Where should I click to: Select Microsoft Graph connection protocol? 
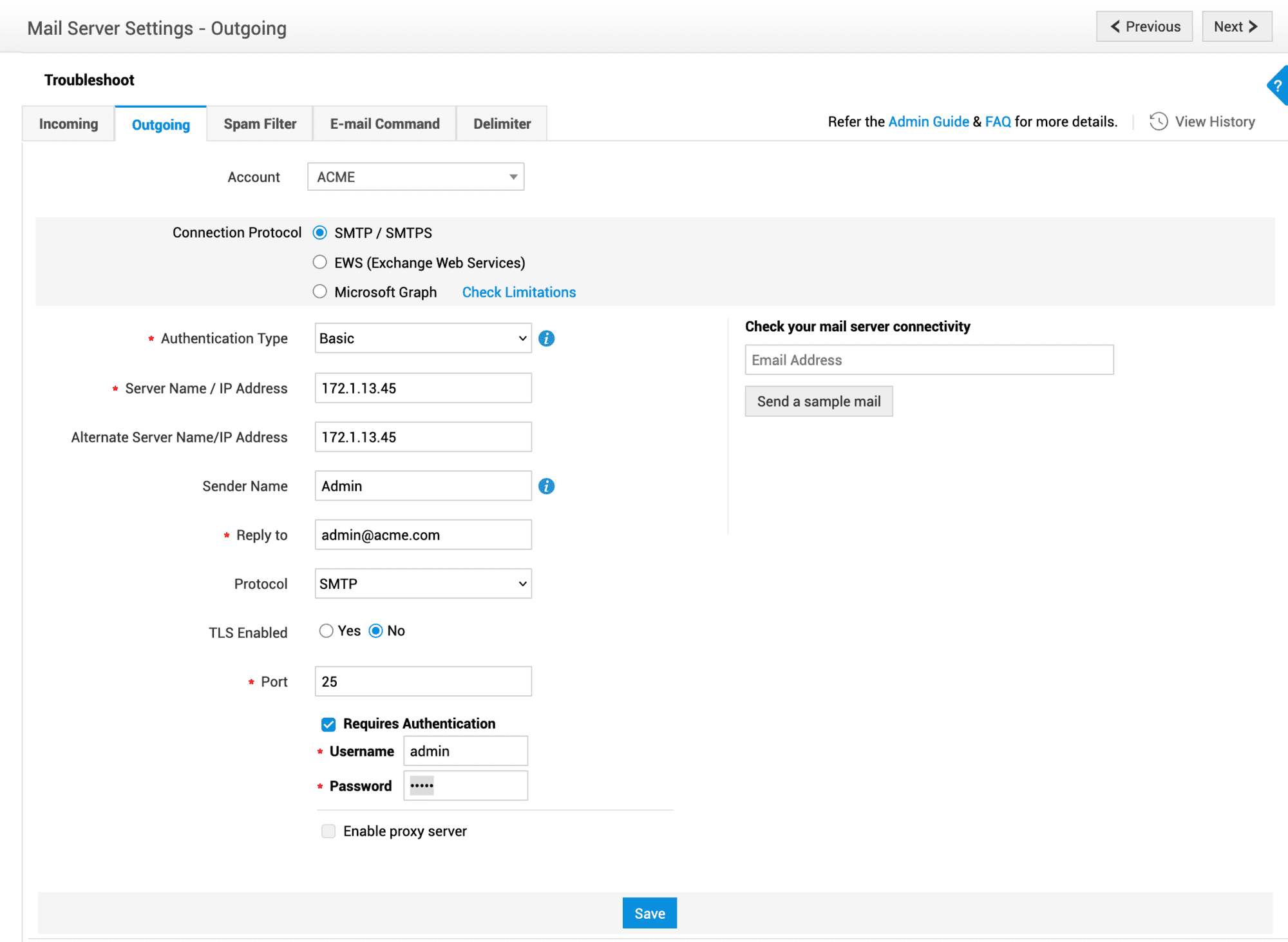[x=319, y=292]
